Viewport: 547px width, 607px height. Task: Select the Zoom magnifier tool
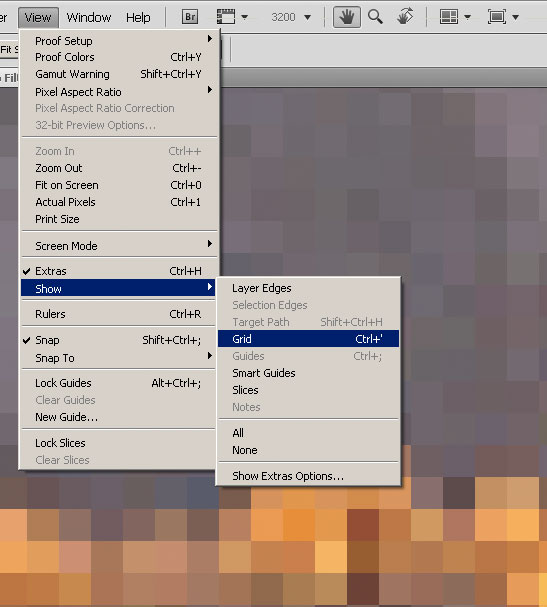[x=375, y=17]
